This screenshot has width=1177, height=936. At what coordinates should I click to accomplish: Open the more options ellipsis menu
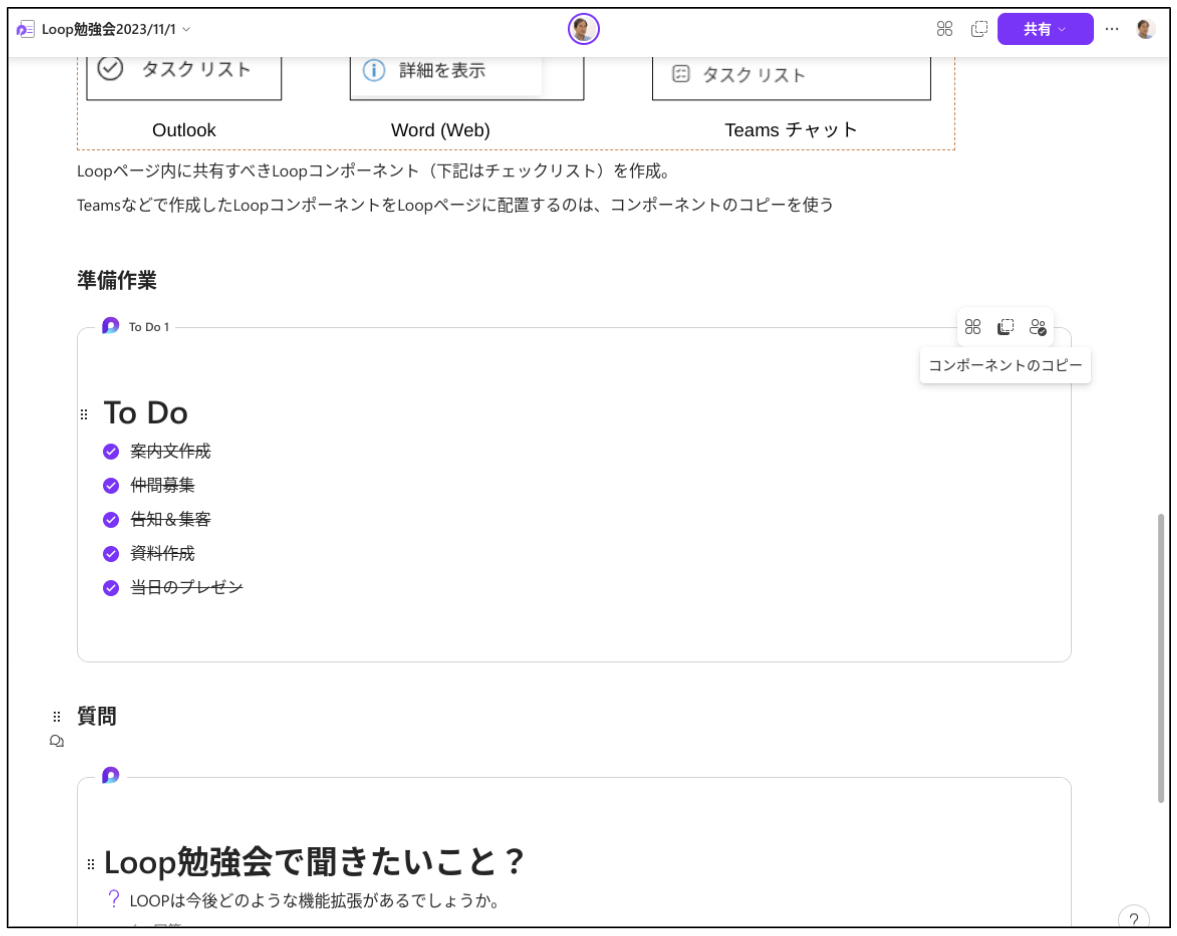click(x=1112, y=29)
